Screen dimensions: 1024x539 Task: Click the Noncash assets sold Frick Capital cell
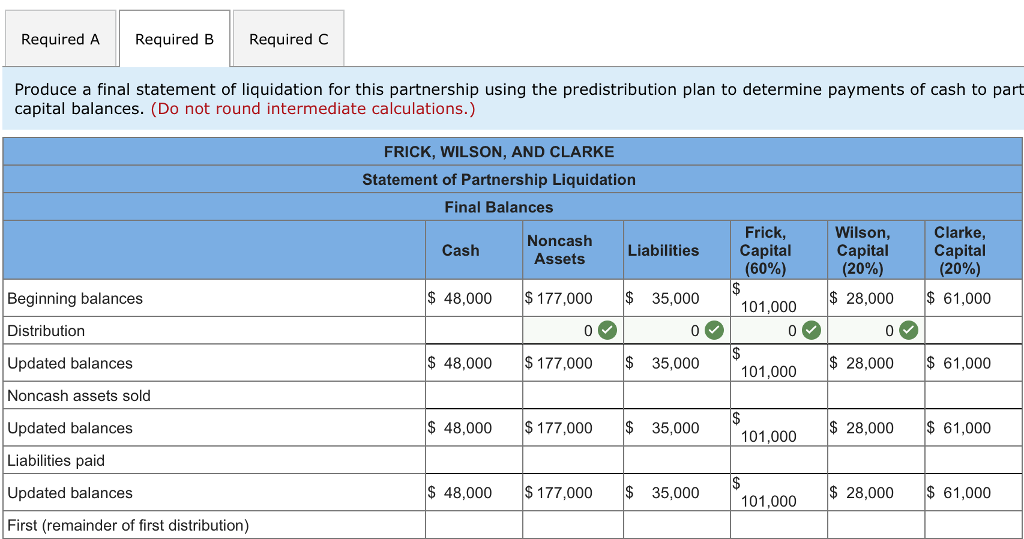pos(778,395)
